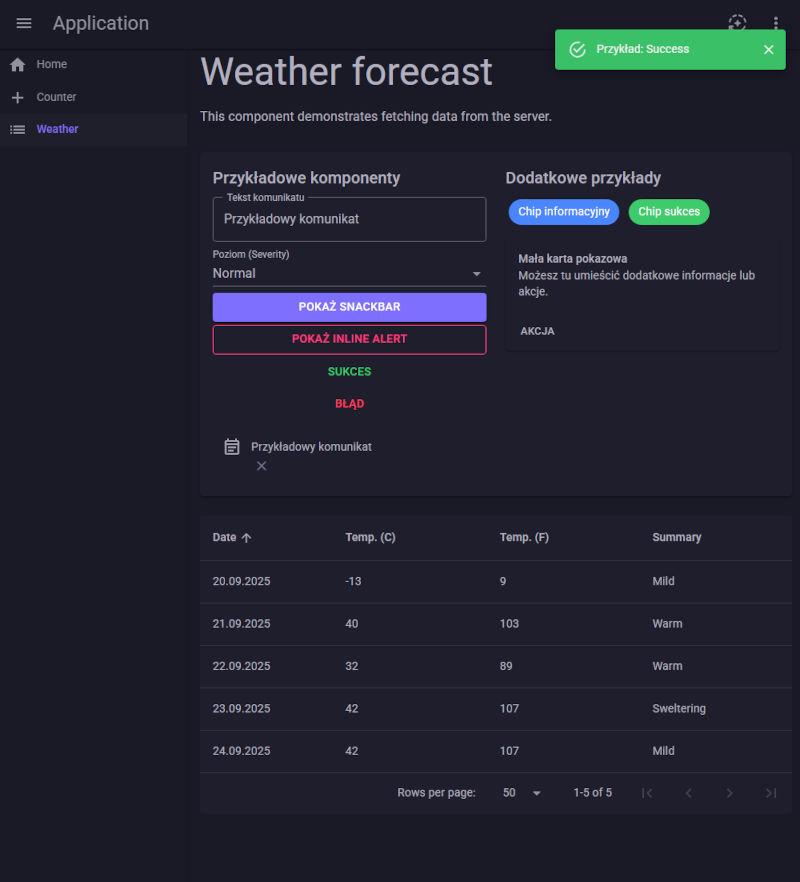The width and height of the screenshot is (800, 882).
Task: Click the red Błąd button
Action: 349,404
